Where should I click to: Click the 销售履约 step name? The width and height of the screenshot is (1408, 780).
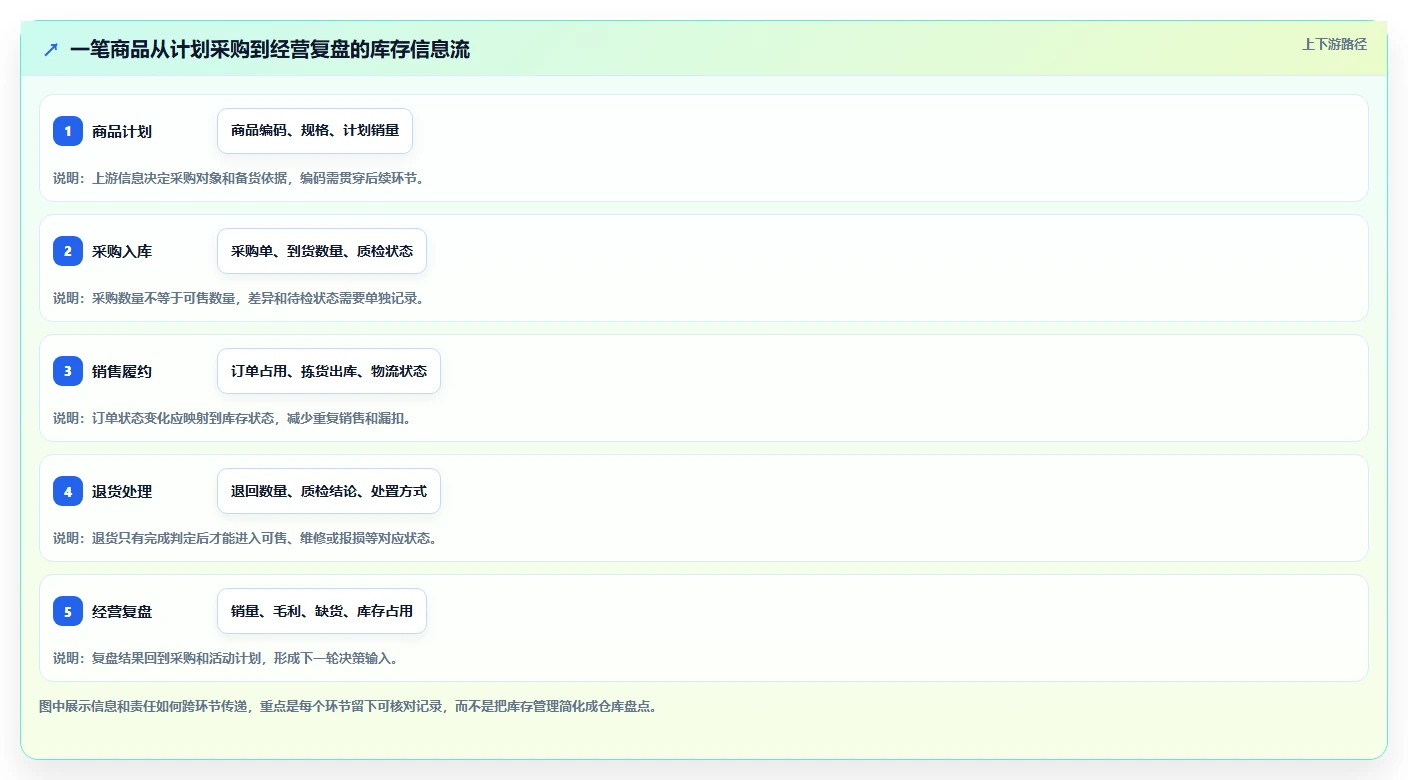click(x=122, y=371)
